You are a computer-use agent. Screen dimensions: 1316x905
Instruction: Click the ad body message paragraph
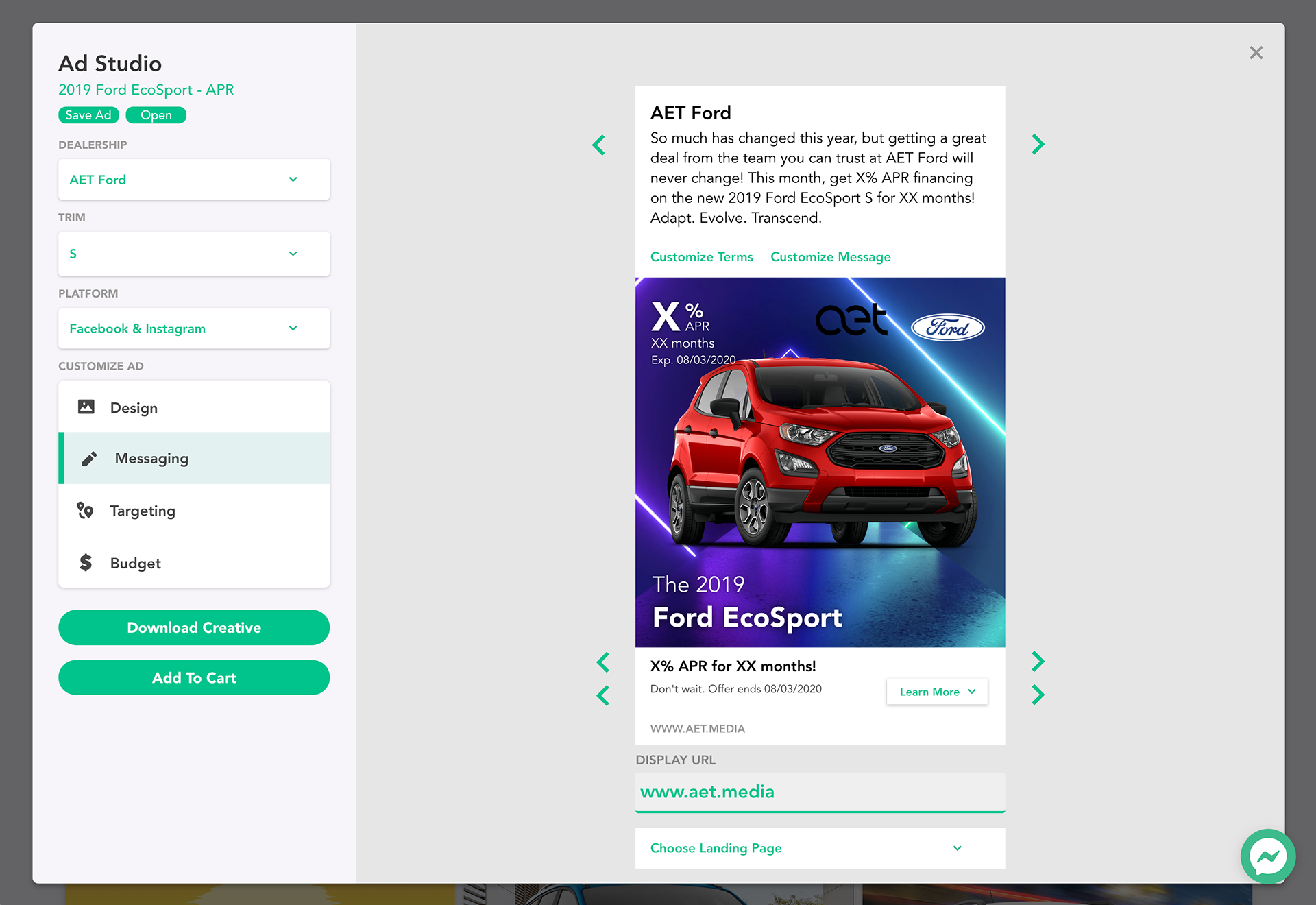(818, 178)
